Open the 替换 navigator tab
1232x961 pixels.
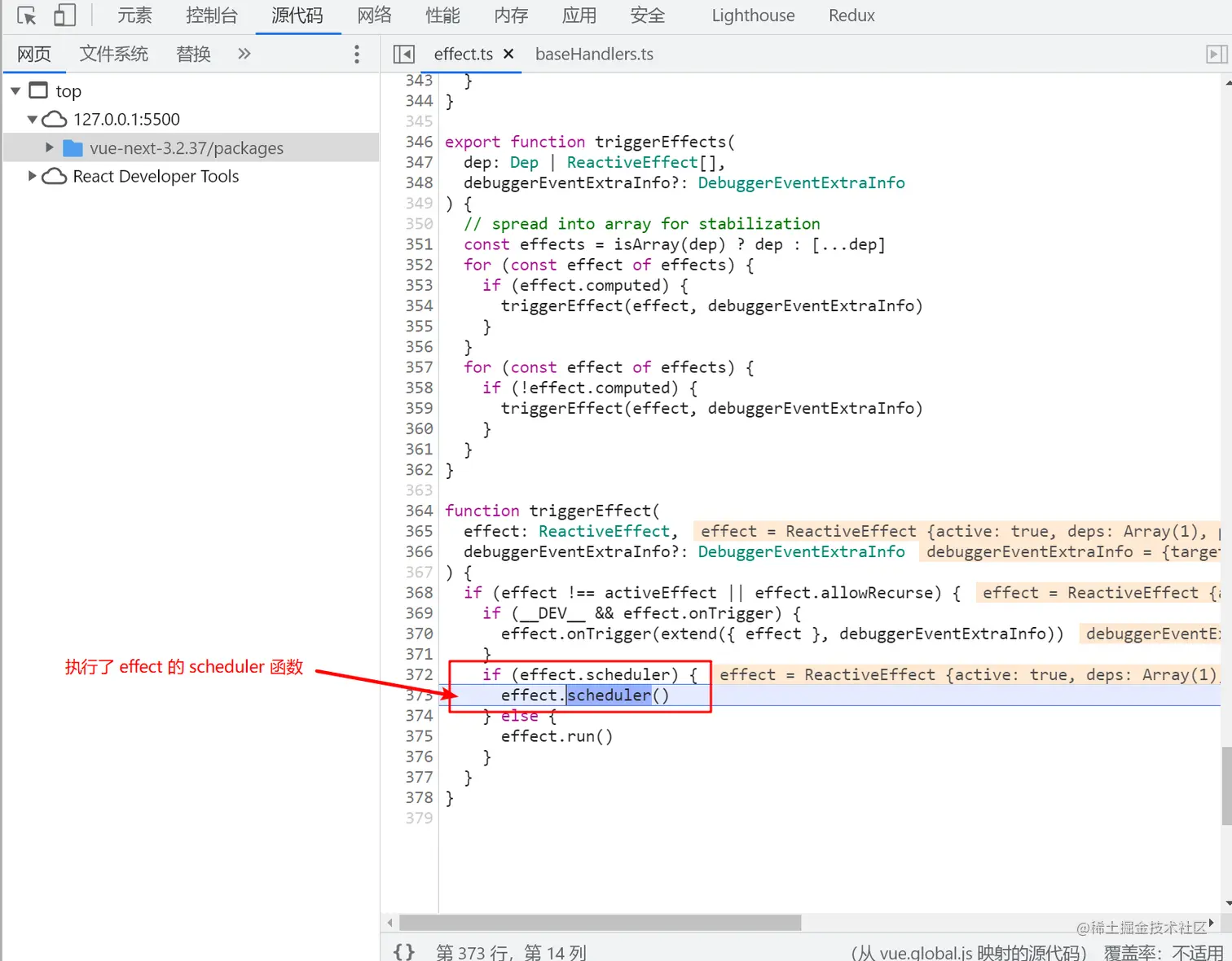coord(193,54)
